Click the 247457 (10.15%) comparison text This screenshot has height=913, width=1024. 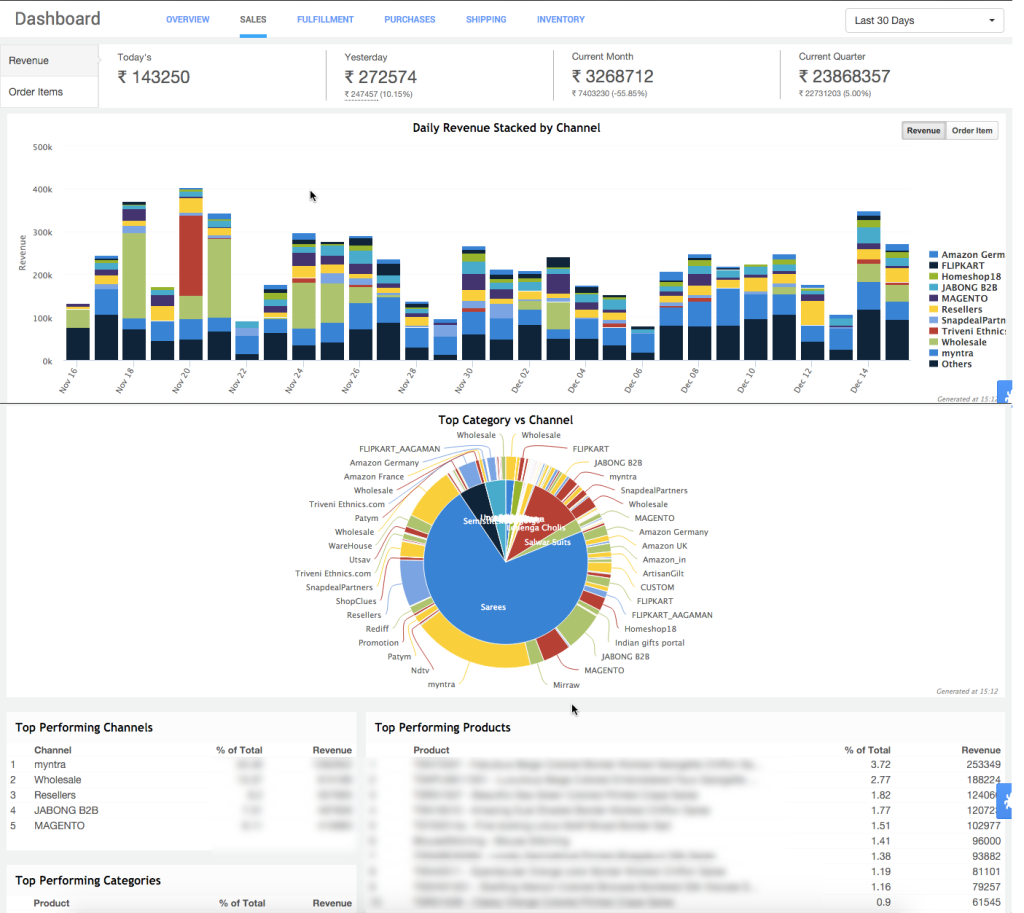click(379, 94)
